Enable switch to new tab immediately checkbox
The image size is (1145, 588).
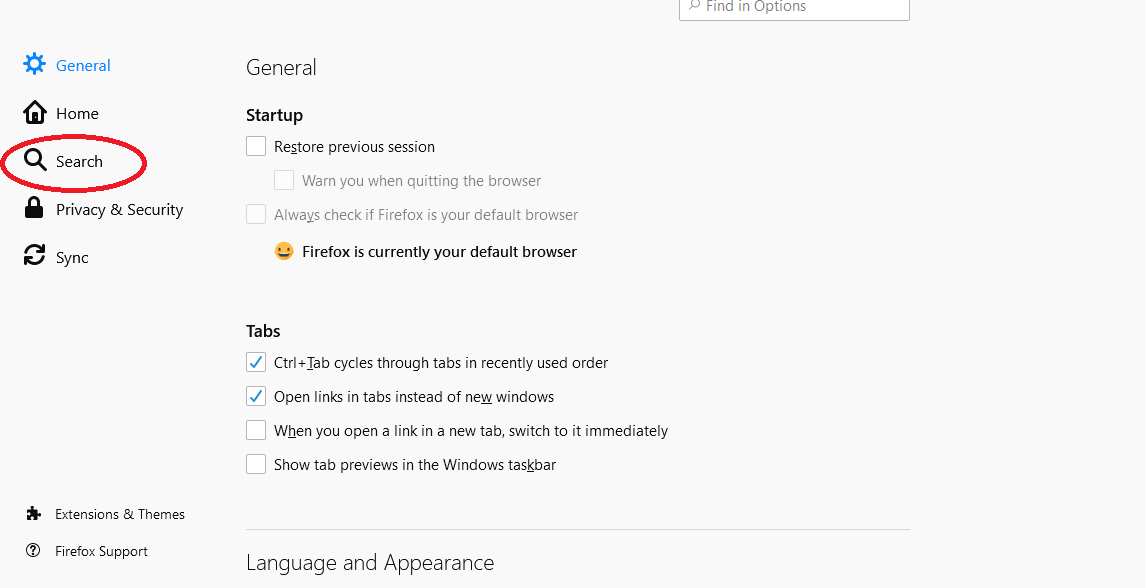(x=256, y=431)
